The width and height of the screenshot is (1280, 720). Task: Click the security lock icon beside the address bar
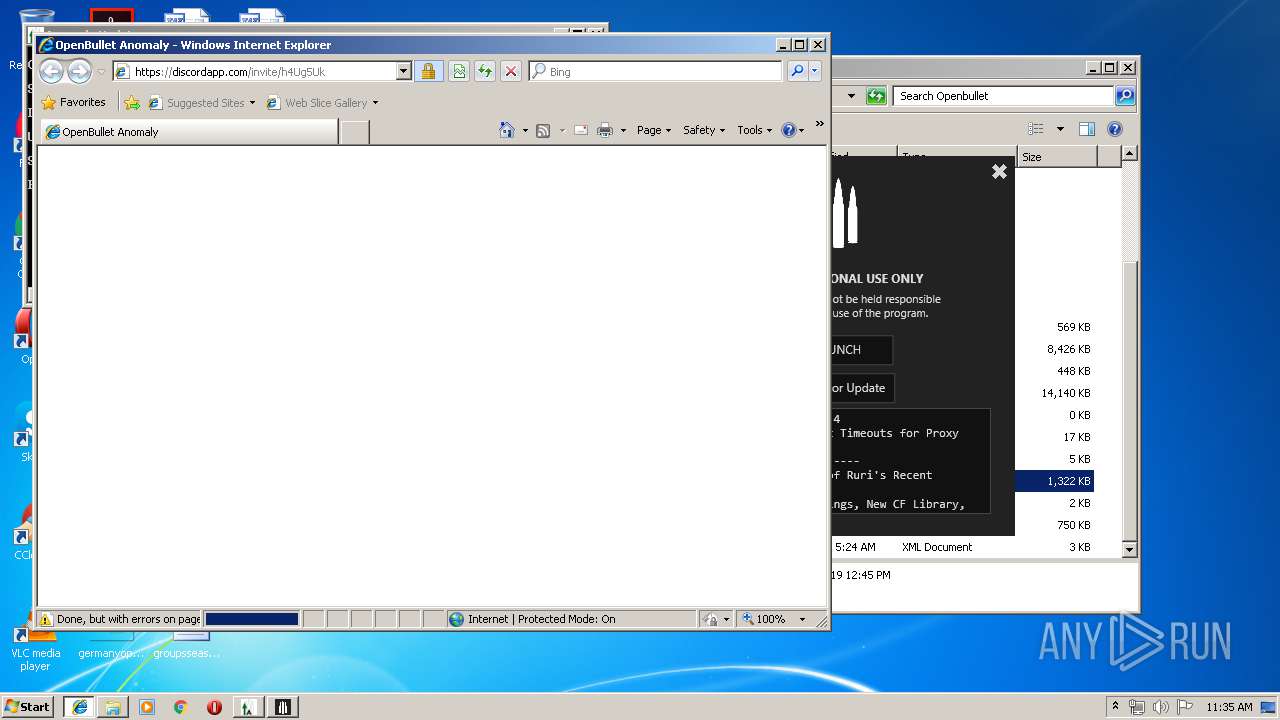[x=428, y=71]
